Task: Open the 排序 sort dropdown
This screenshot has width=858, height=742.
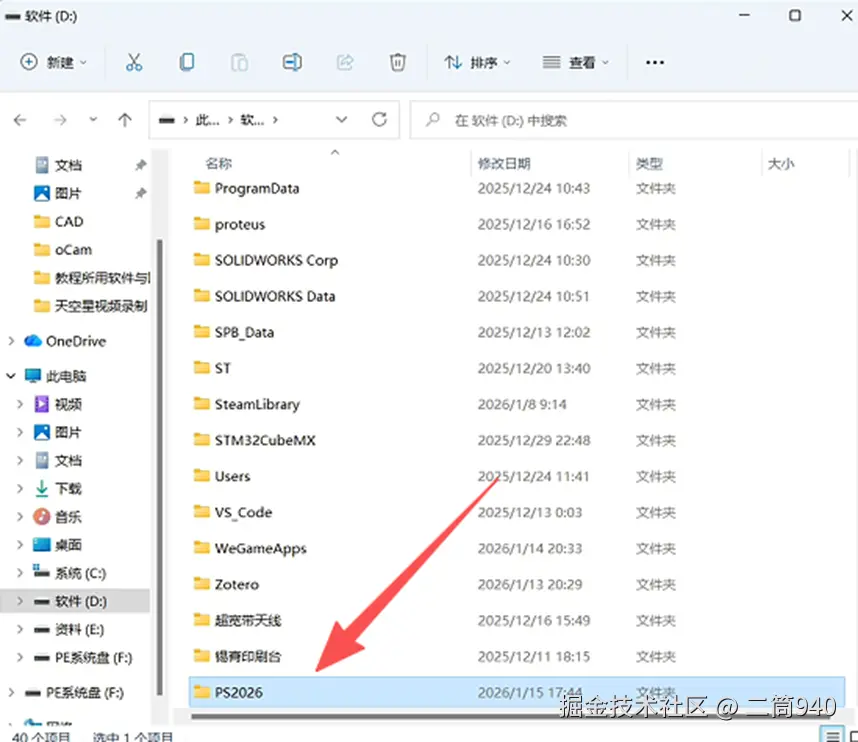Action: point(477,62)
